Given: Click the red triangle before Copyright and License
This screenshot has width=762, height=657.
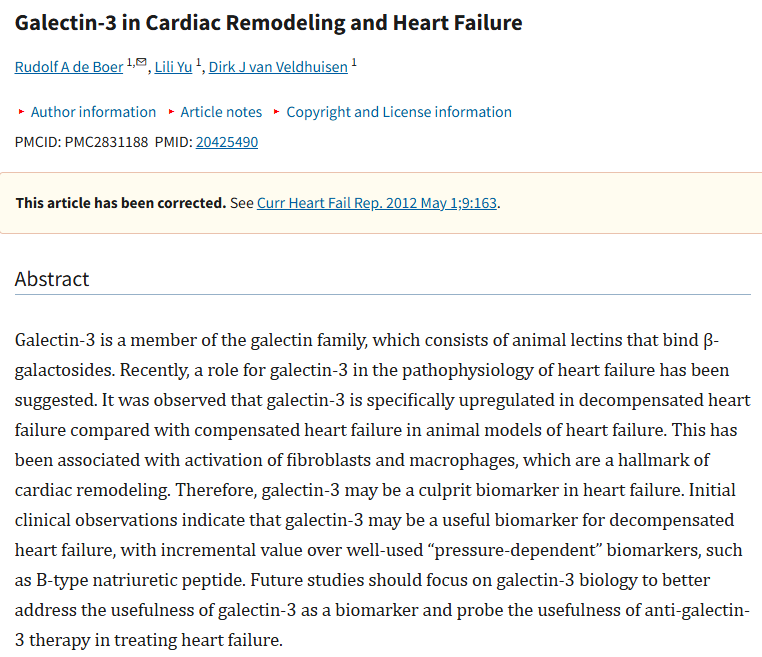Looking at the screenshot, I should tap(277, 112).
